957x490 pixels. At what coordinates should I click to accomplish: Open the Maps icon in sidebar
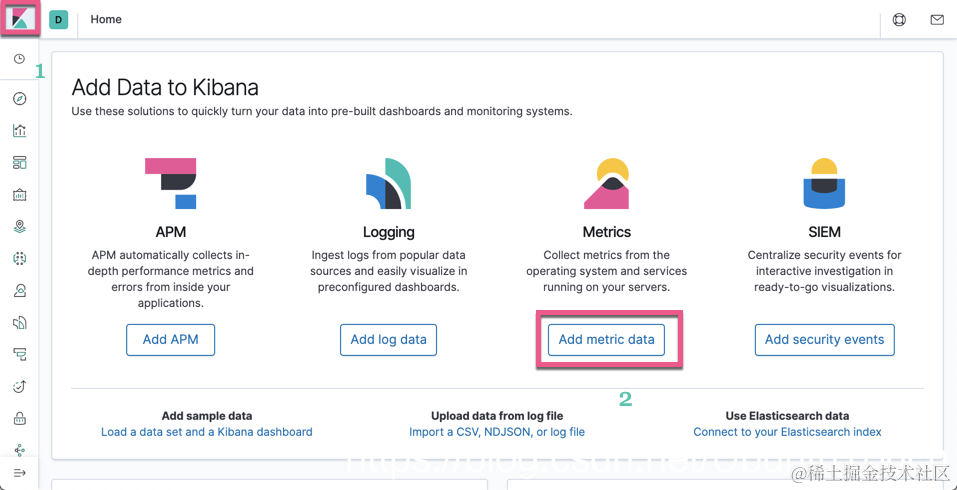(x=19, y=227)
